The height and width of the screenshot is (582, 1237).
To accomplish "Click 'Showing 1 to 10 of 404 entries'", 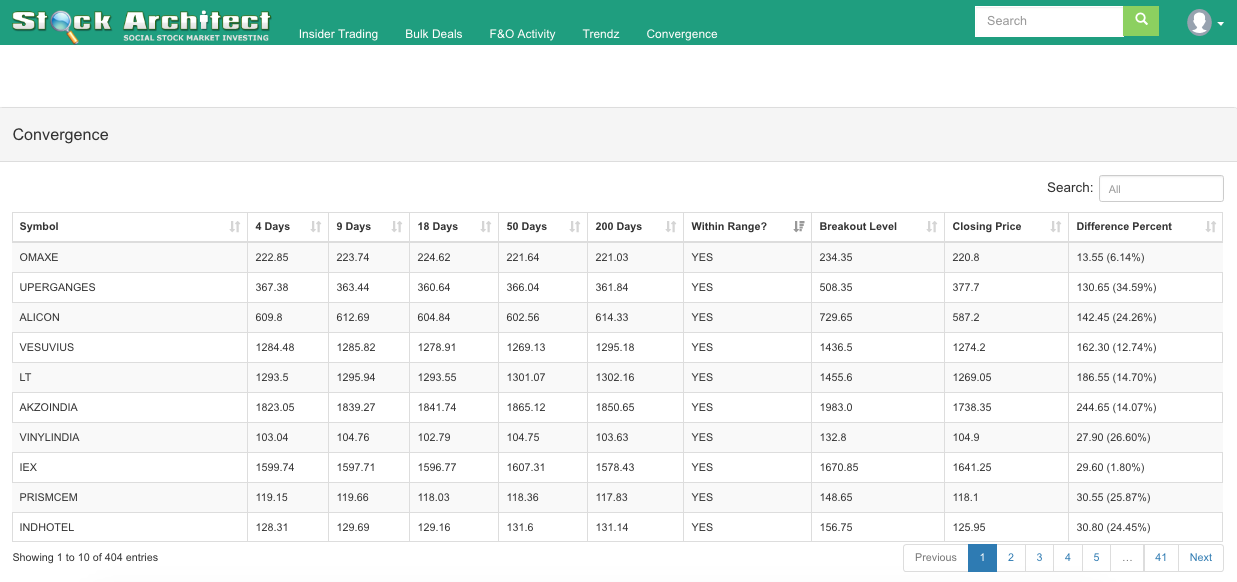I will [x=85, y=558].
